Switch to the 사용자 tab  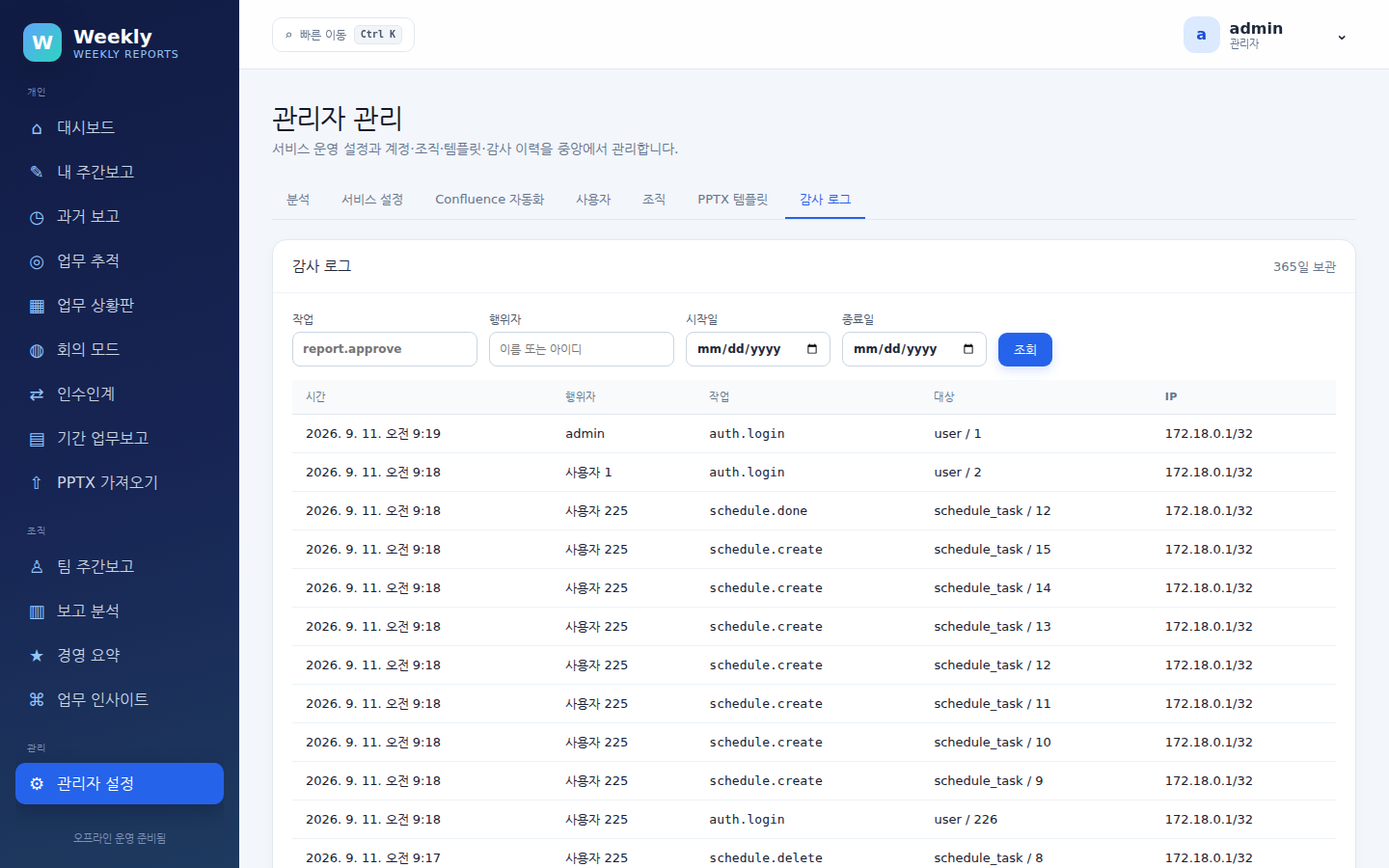(x=593, y=200)
